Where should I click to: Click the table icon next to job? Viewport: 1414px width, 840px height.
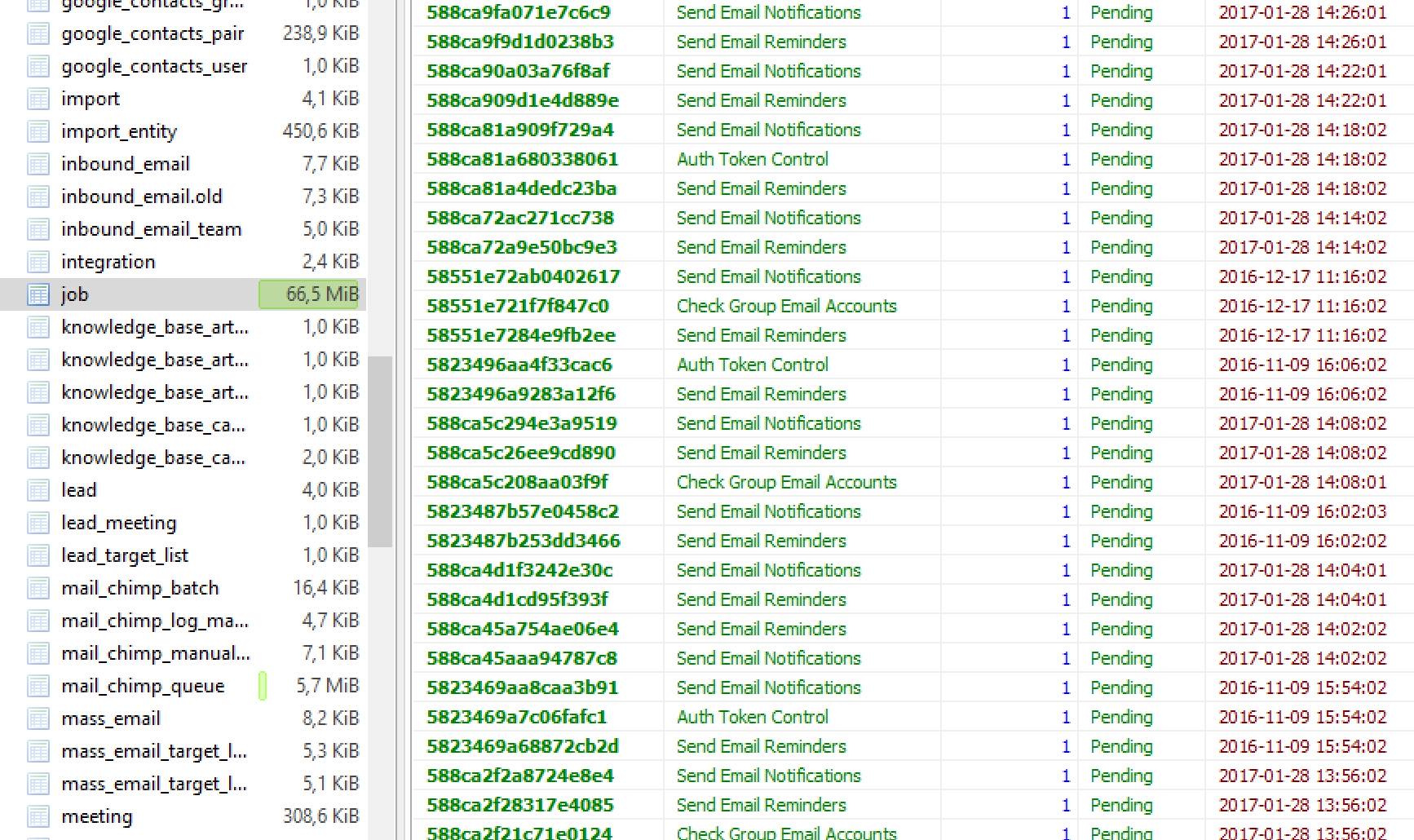pos(38,294)
